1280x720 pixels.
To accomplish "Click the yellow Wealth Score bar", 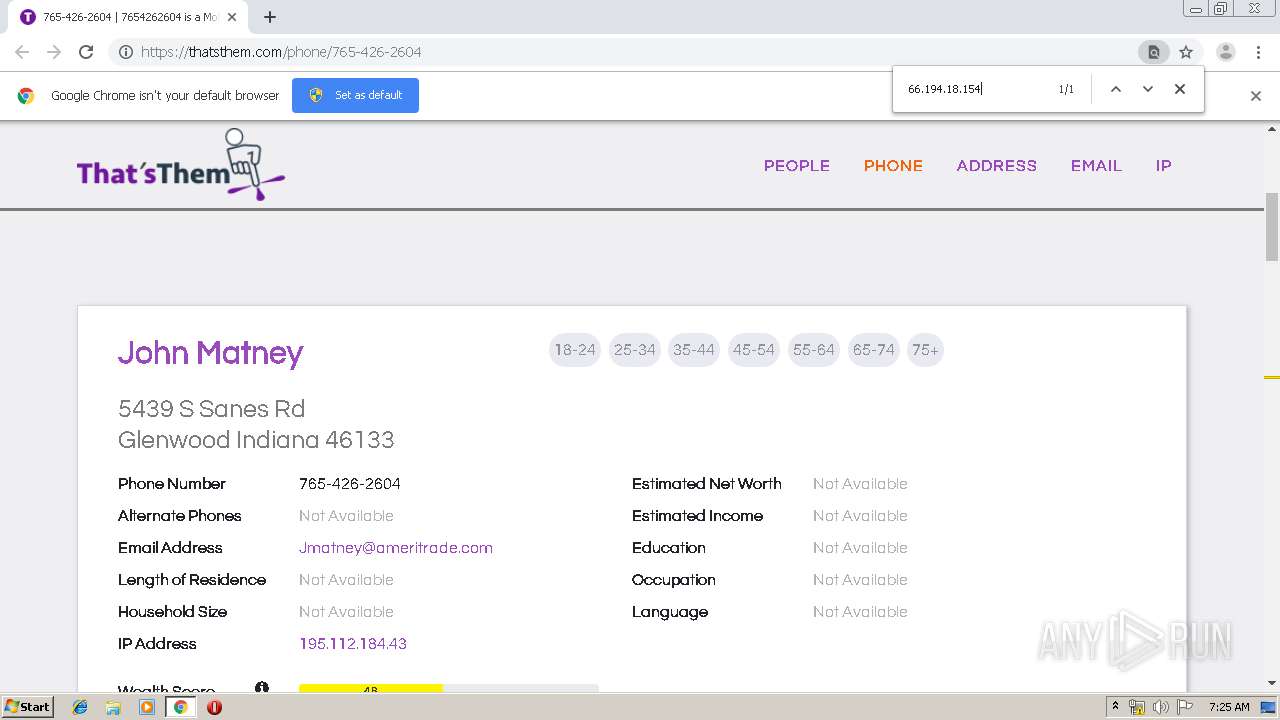I will [370, 689].
